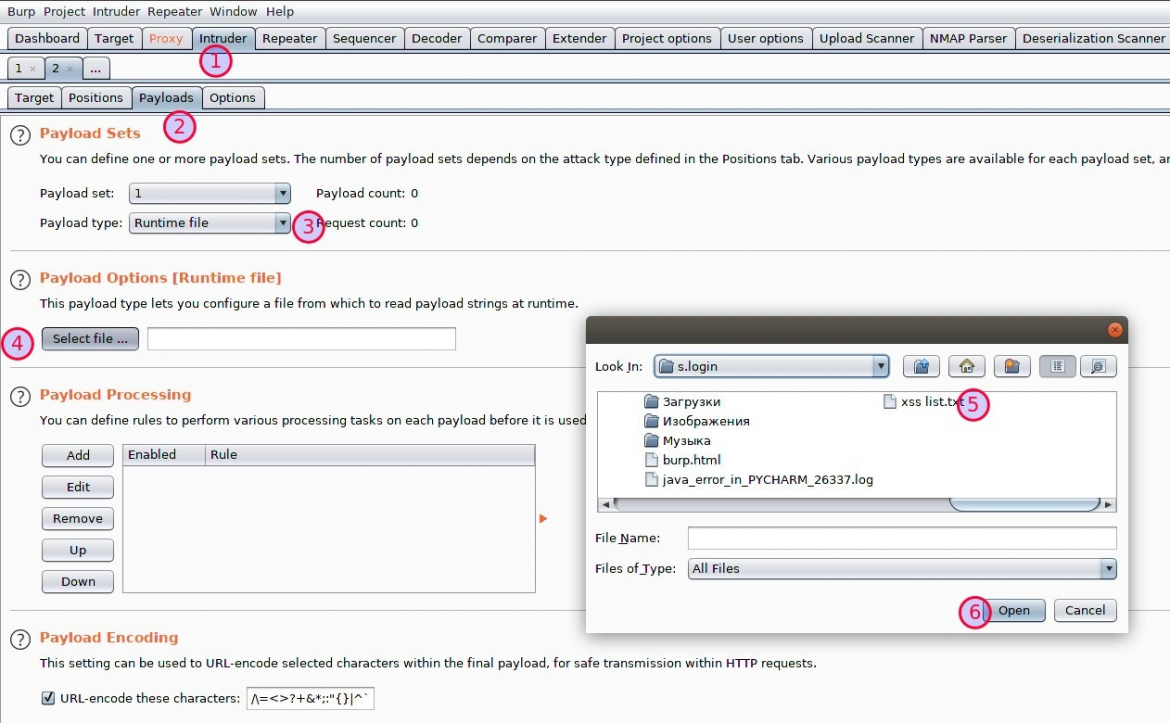The height and width of the screenshot is (723, 1170).
Task: Open help for Payload Options section
Action: pos(20,280)
